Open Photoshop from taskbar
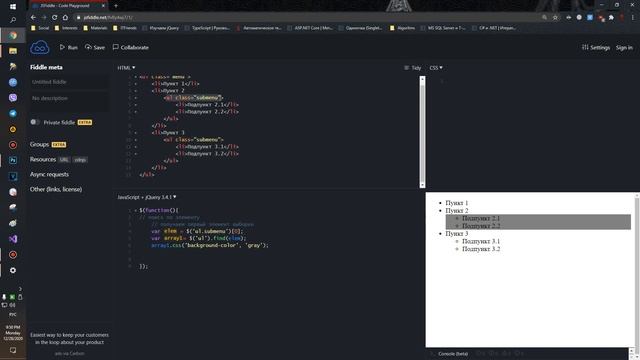The height and width of the screenshot is (360, 640). pos(13,160)
